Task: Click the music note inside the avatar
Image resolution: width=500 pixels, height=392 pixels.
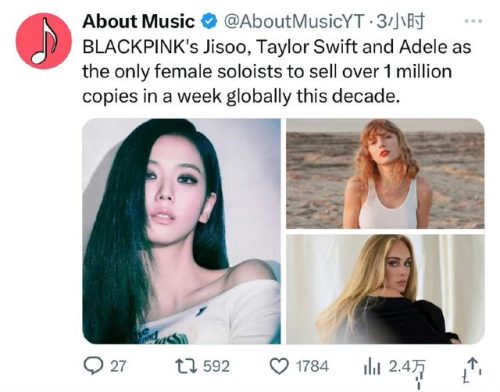Action: coord(43,41)
